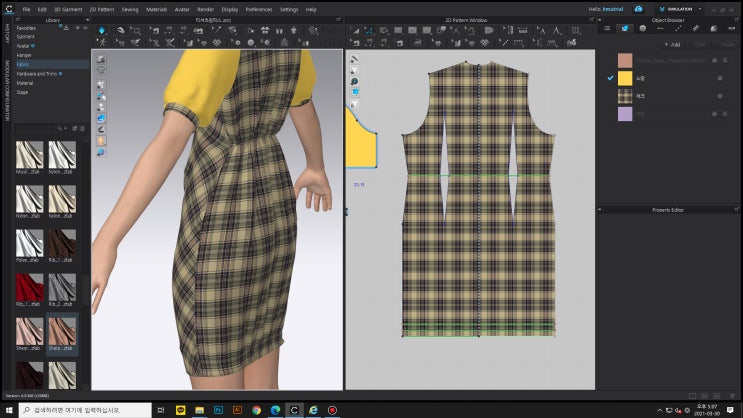Toggle the checkmark next to the yellow fabric
The image size is (743, 418).
[610, 77]
